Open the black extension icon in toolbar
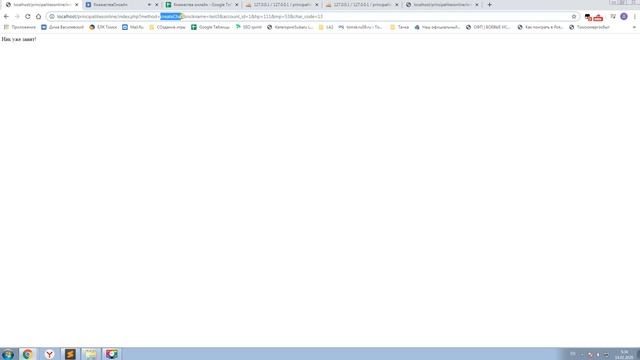The height and width of the screenshot is (360, 640). pyautogui.click(x=588, y=17)
